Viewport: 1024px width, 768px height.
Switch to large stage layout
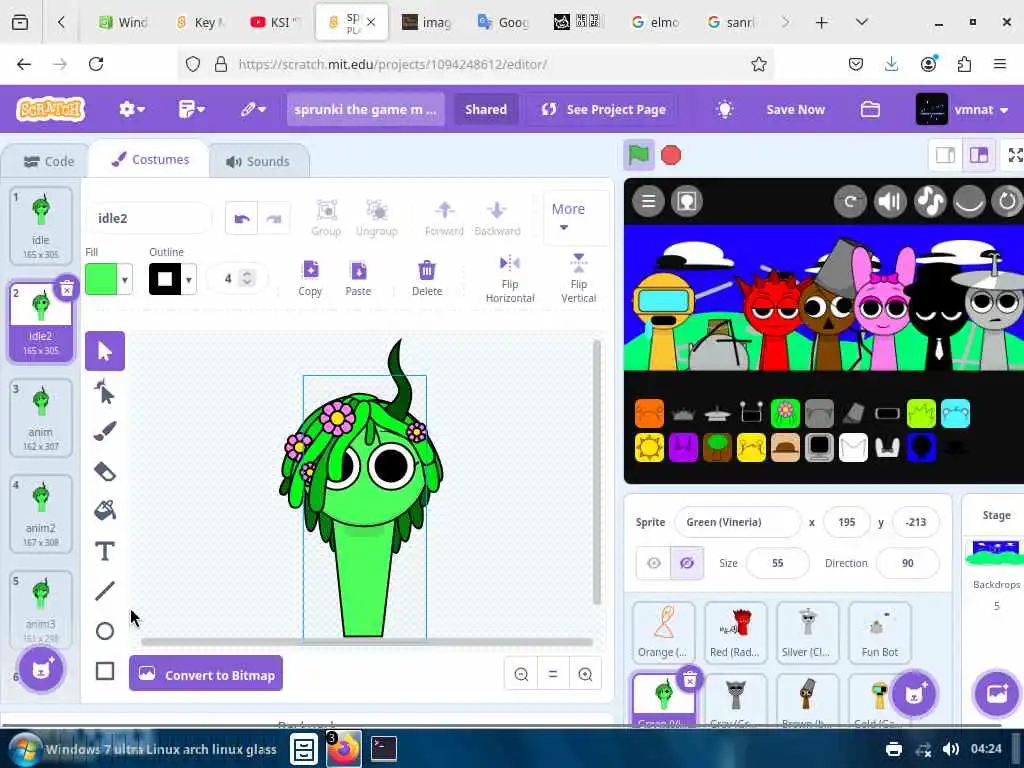(x=978, y=155)
